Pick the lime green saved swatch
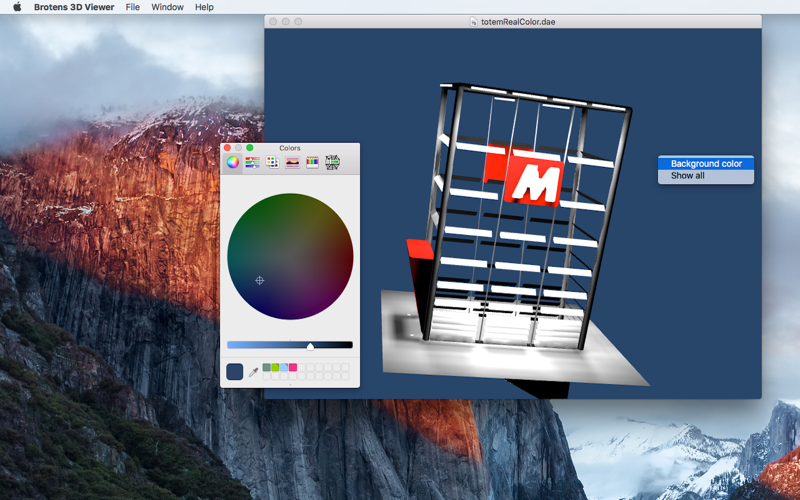 (275, 367)
